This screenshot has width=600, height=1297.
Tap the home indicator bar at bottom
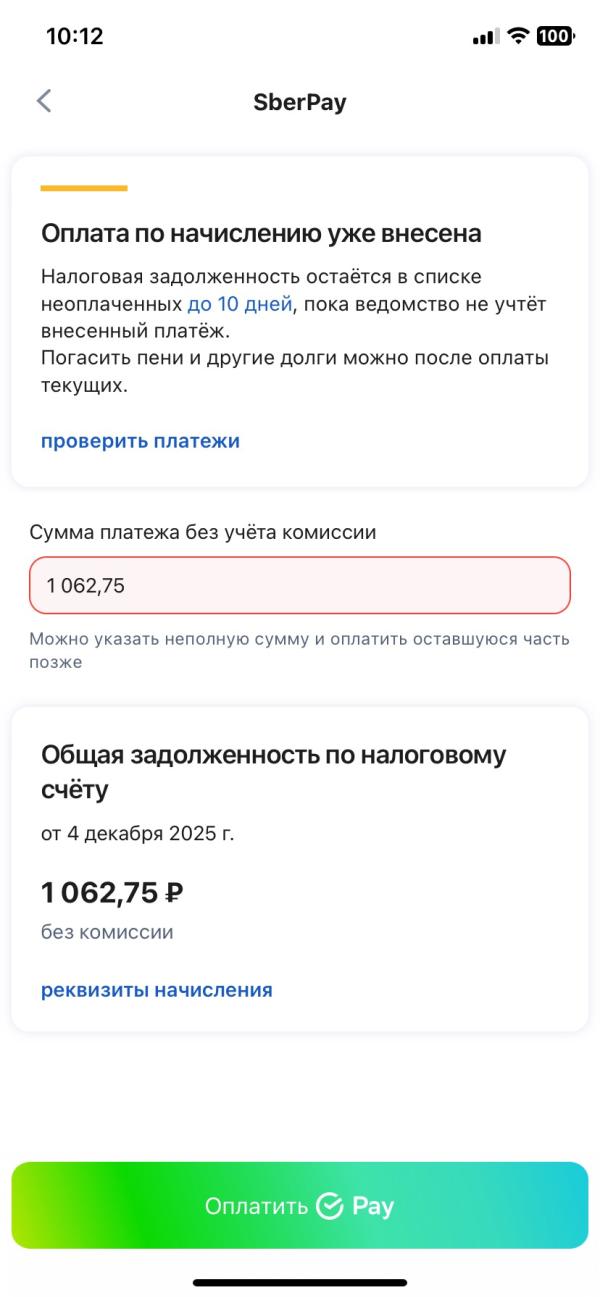[300, 1282]
